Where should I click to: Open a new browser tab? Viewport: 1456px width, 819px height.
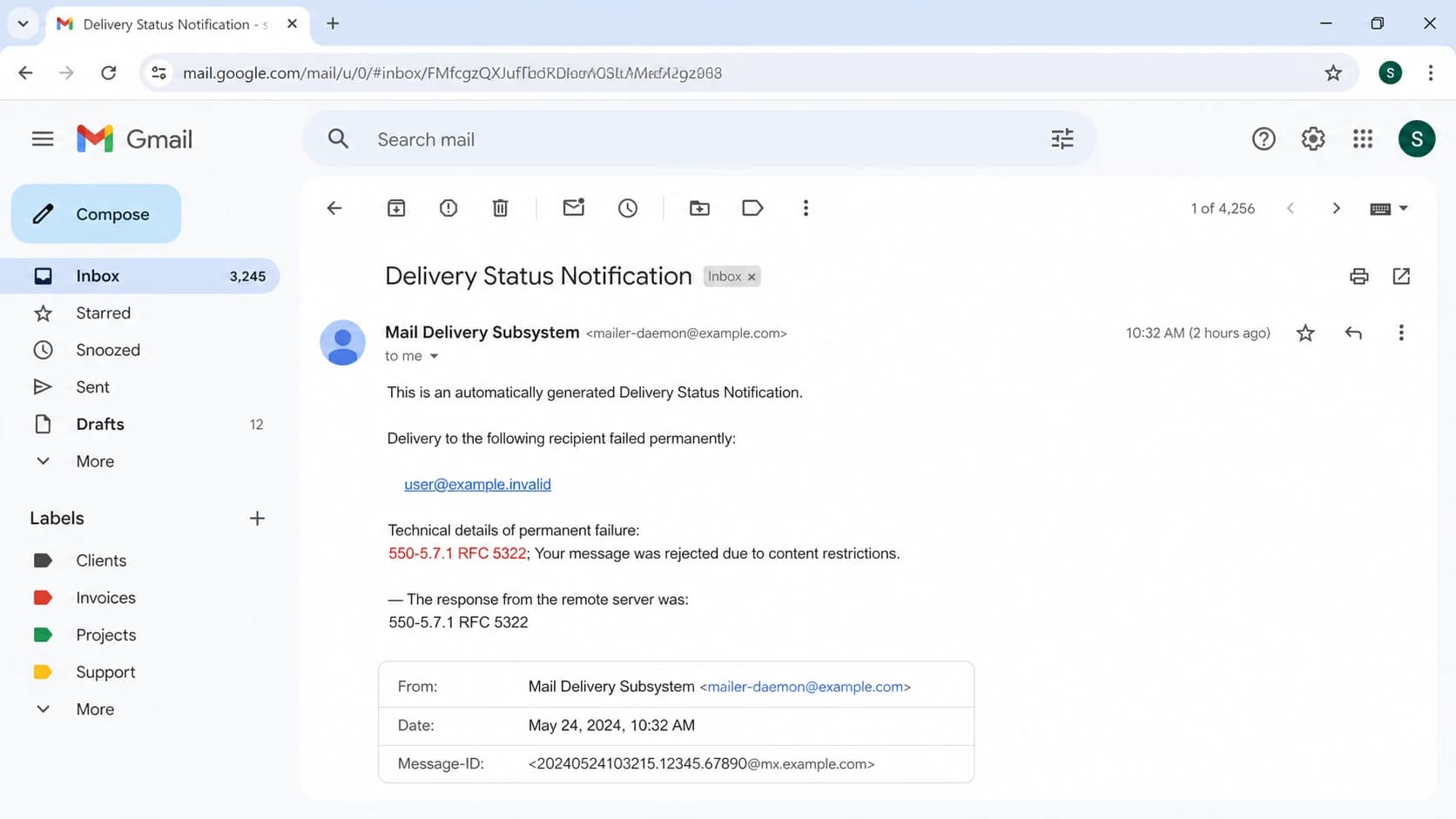333,23
